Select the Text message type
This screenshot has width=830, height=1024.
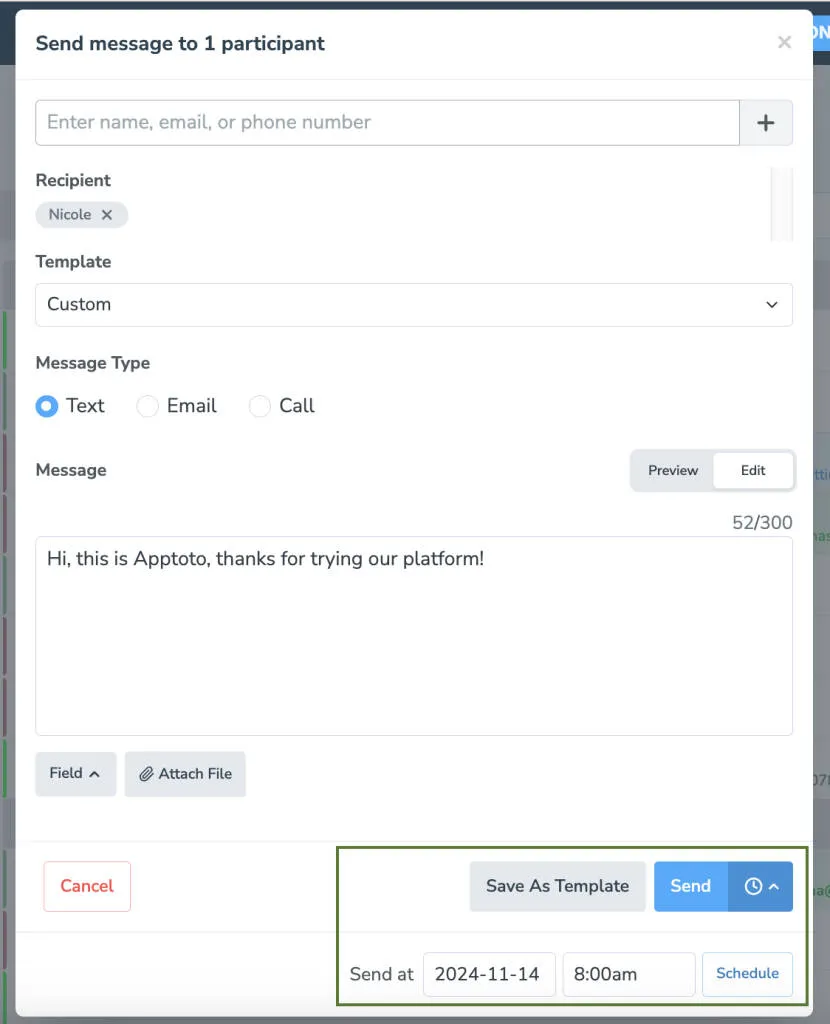point(46,406)
